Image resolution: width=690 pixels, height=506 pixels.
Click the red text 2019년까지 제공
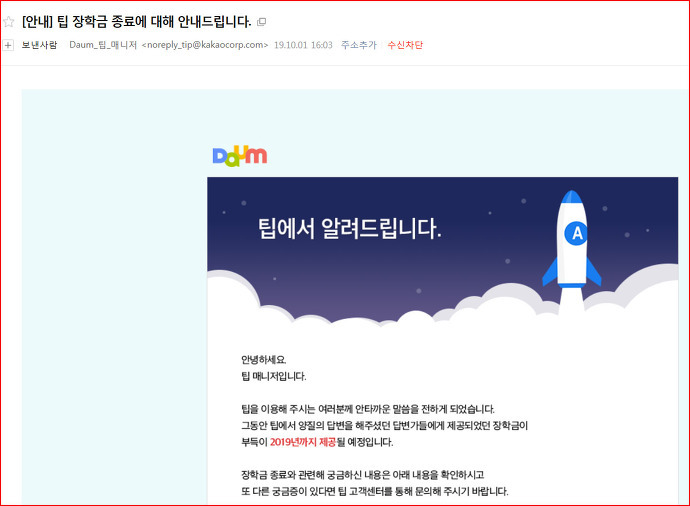(x=303, y=442)
